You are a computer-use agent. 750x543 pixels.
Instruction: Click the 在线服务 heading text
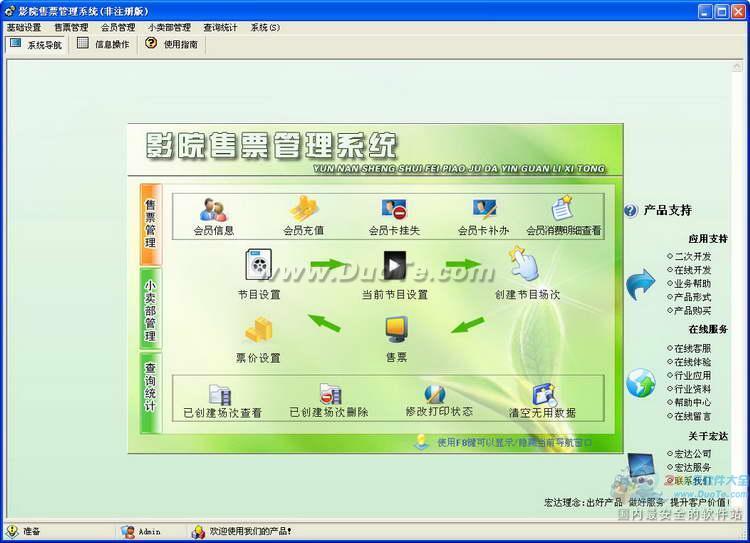pyautogui.click(x=708, y=329)
